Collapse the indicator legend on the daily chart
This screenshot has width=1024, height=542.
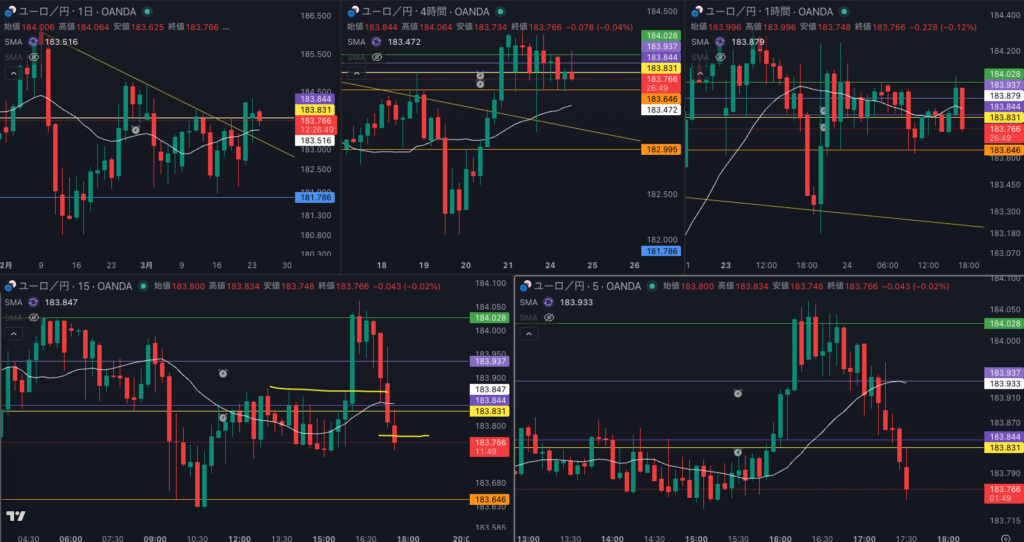click(x=12, y=73)
